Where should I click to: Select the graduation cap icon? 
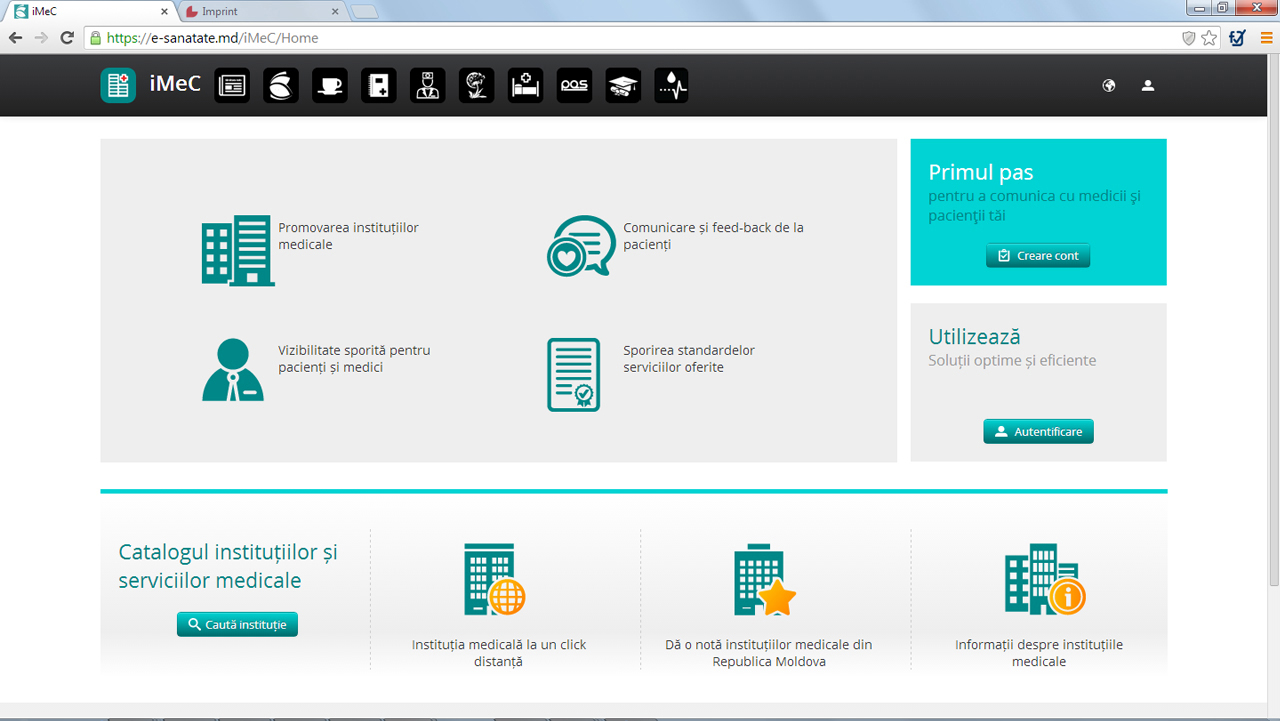click(623, 86)
